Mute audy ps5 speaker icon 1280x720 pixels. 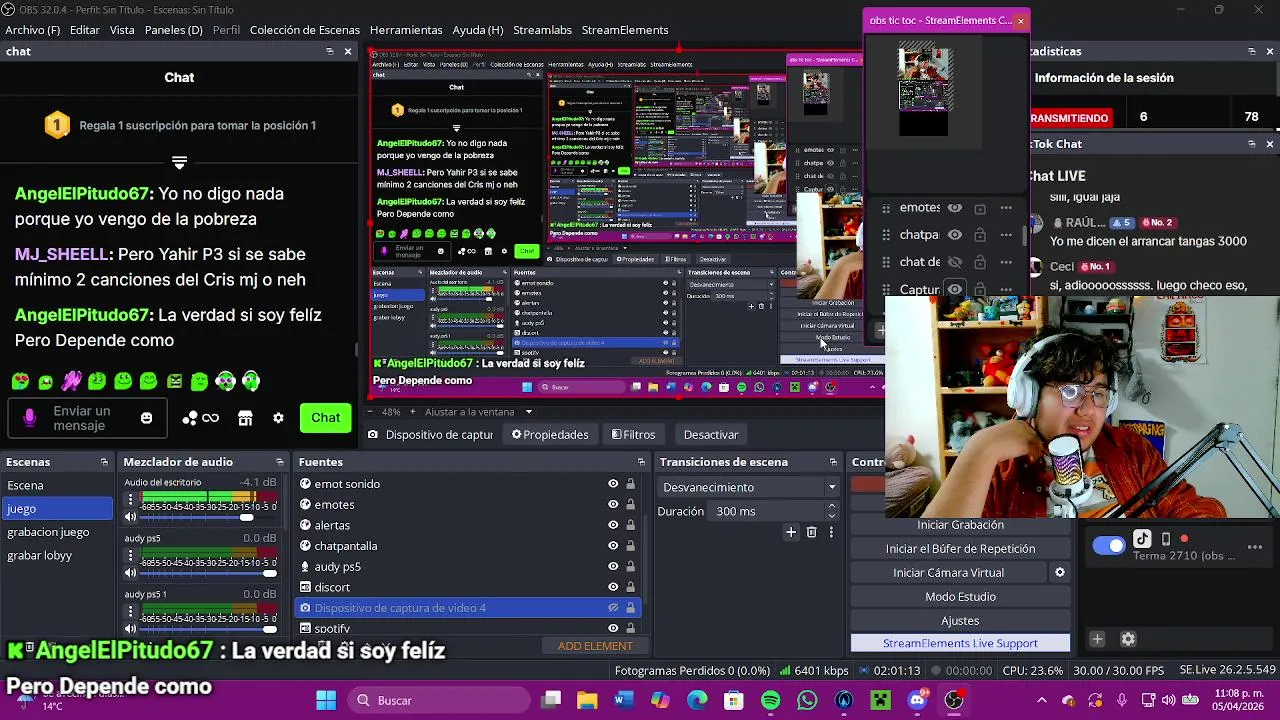130,573
